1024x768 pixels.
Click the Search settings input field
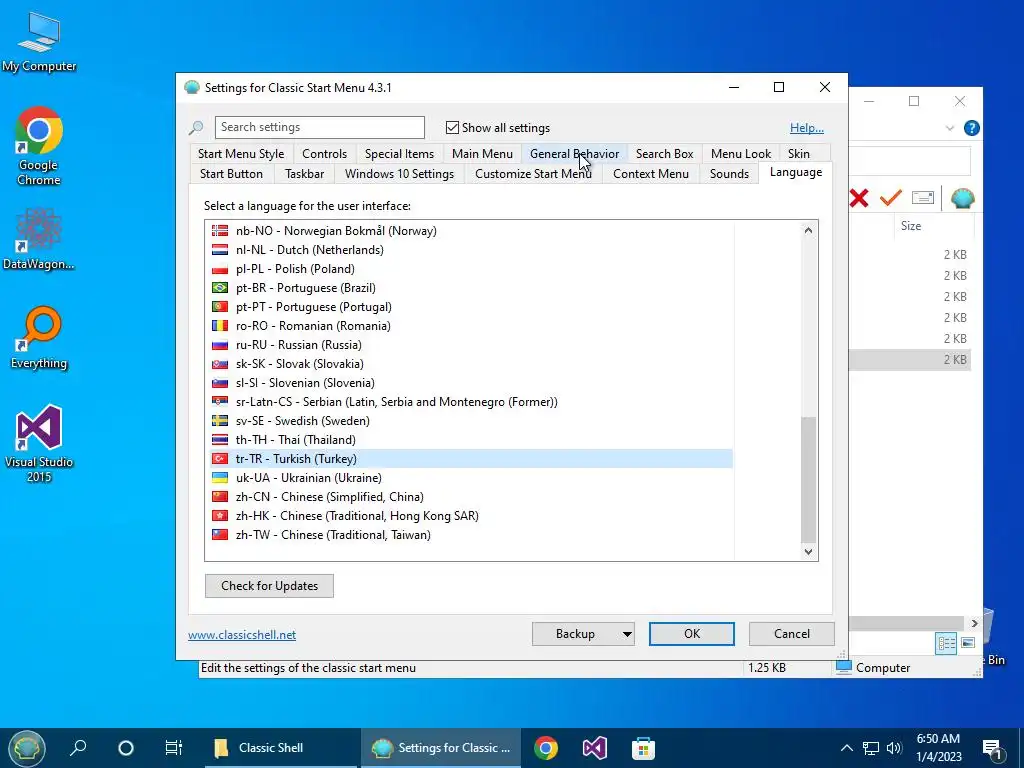point(319,127)
